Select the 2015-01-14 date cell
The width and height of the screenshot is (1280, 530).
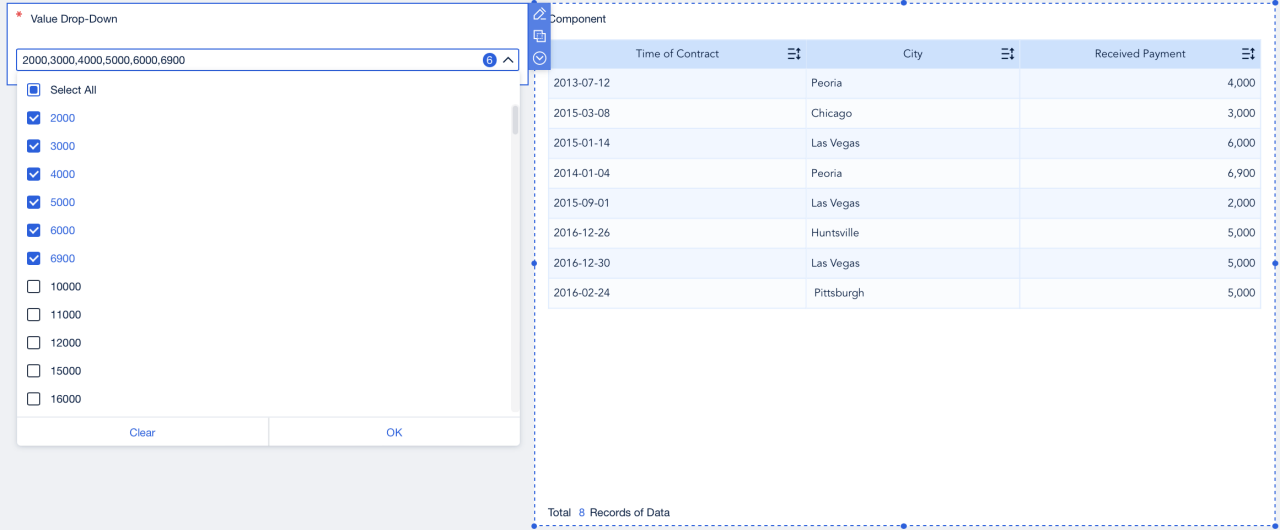click(677, 143)
